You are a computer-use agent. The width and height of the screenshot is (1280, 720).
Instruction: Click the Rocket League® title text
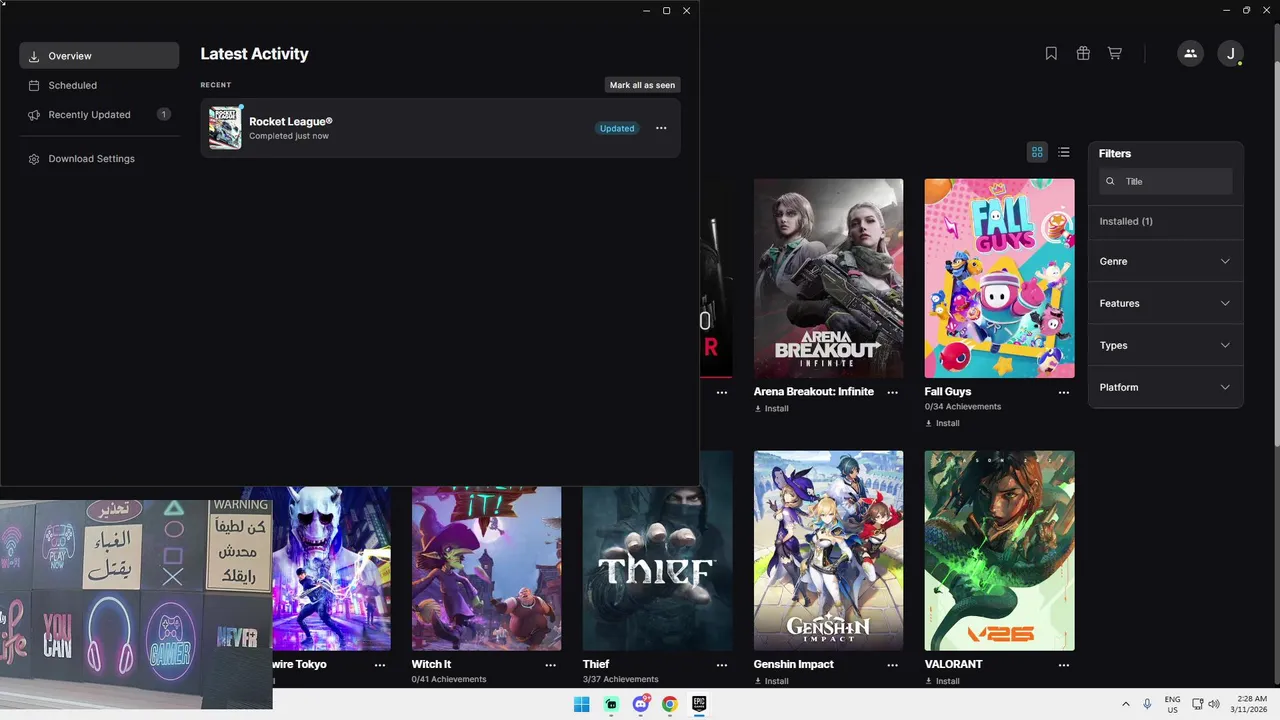tap(290, 121)
